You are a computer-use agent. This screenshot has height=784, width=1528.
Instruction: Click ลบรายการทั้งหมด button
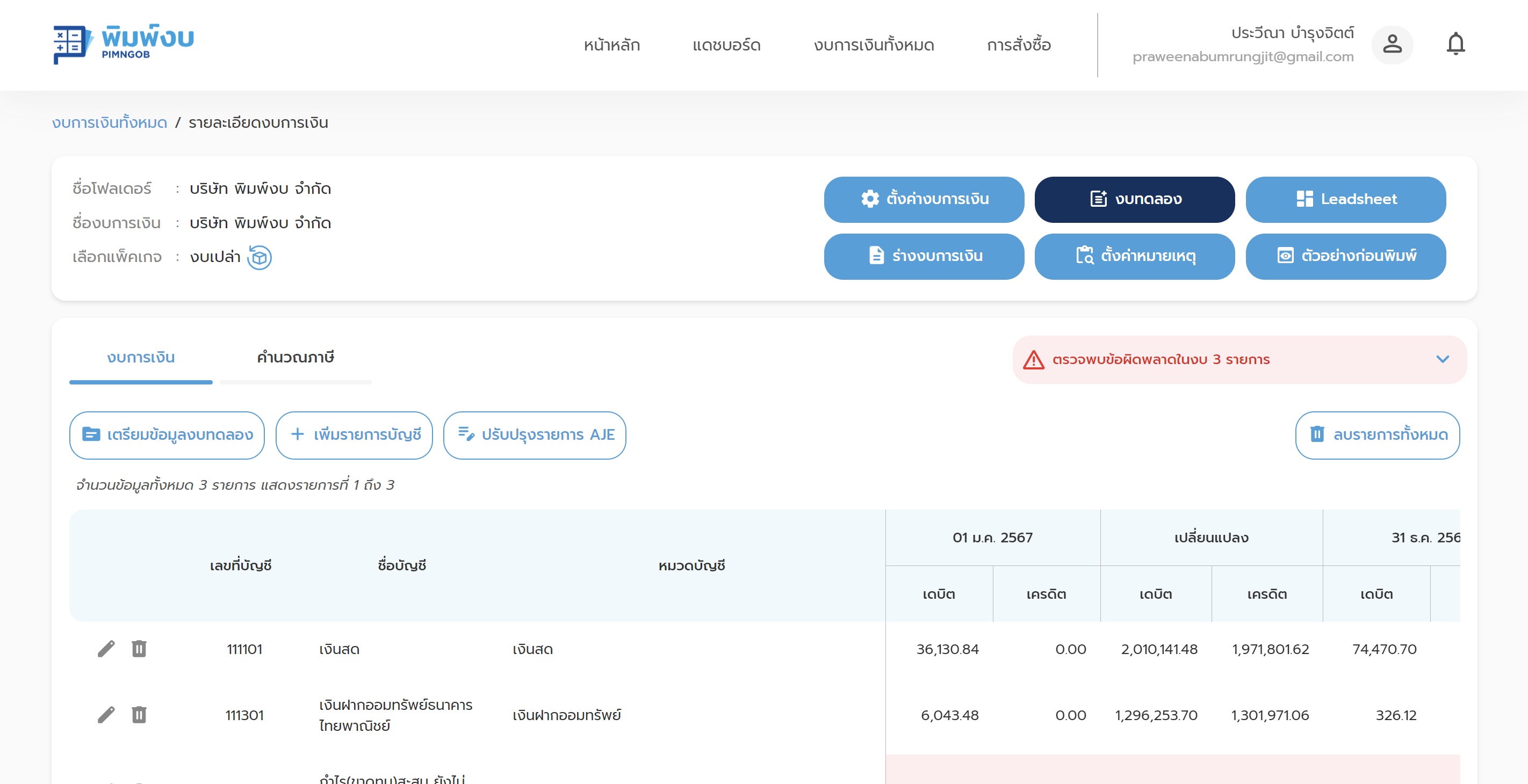coord(1376,435)
